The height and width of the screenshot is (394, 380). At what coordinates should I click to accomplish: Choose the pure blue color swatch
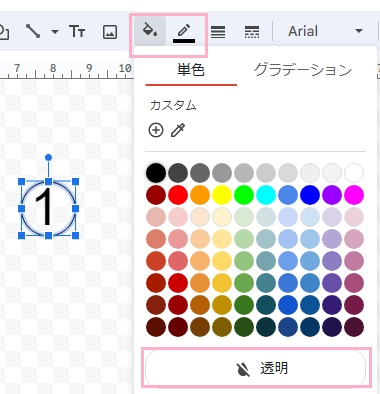[x=310, y=195]
